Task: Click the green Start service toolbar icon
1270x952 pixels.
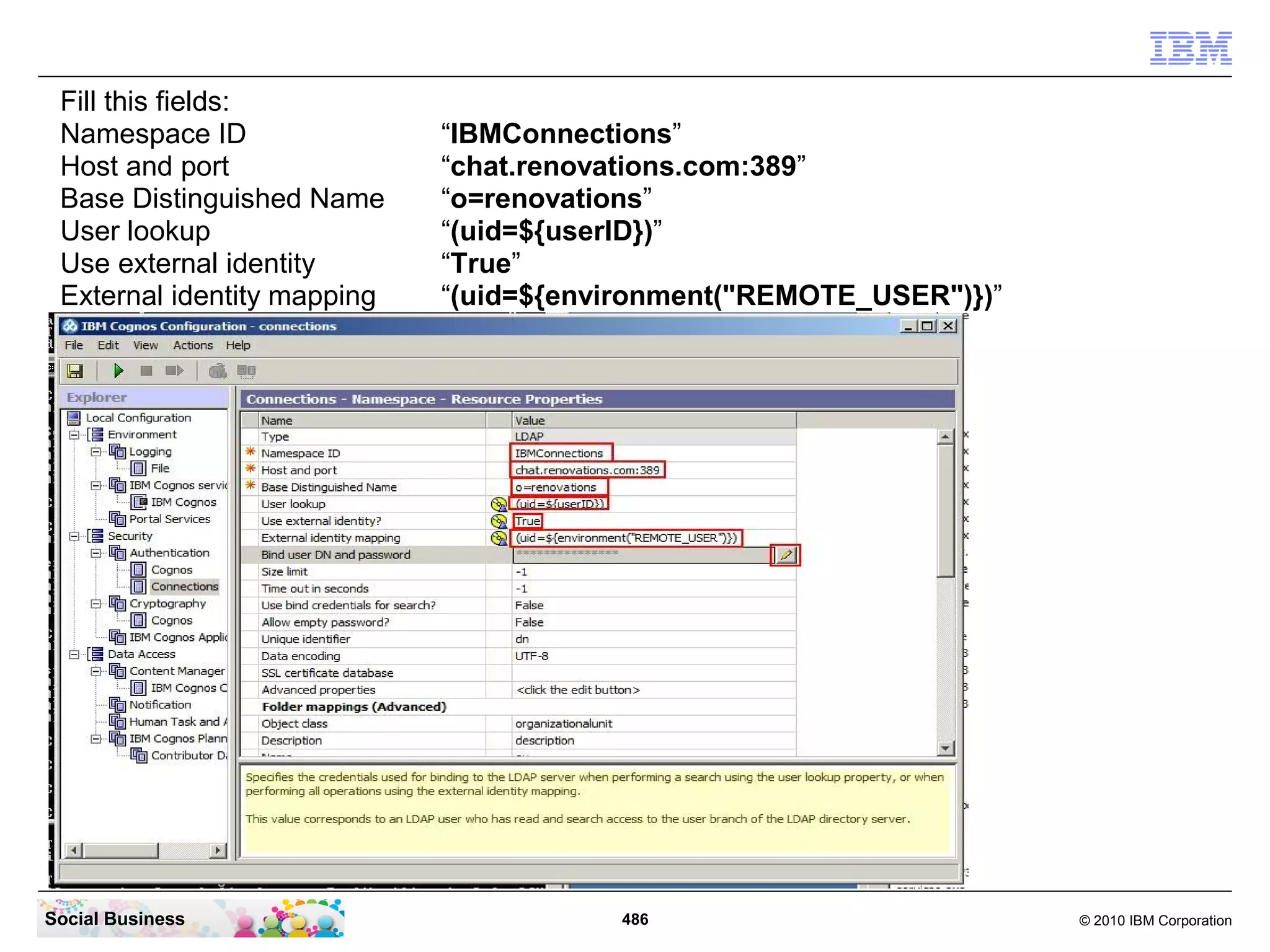Action: [x=118, y=371]
